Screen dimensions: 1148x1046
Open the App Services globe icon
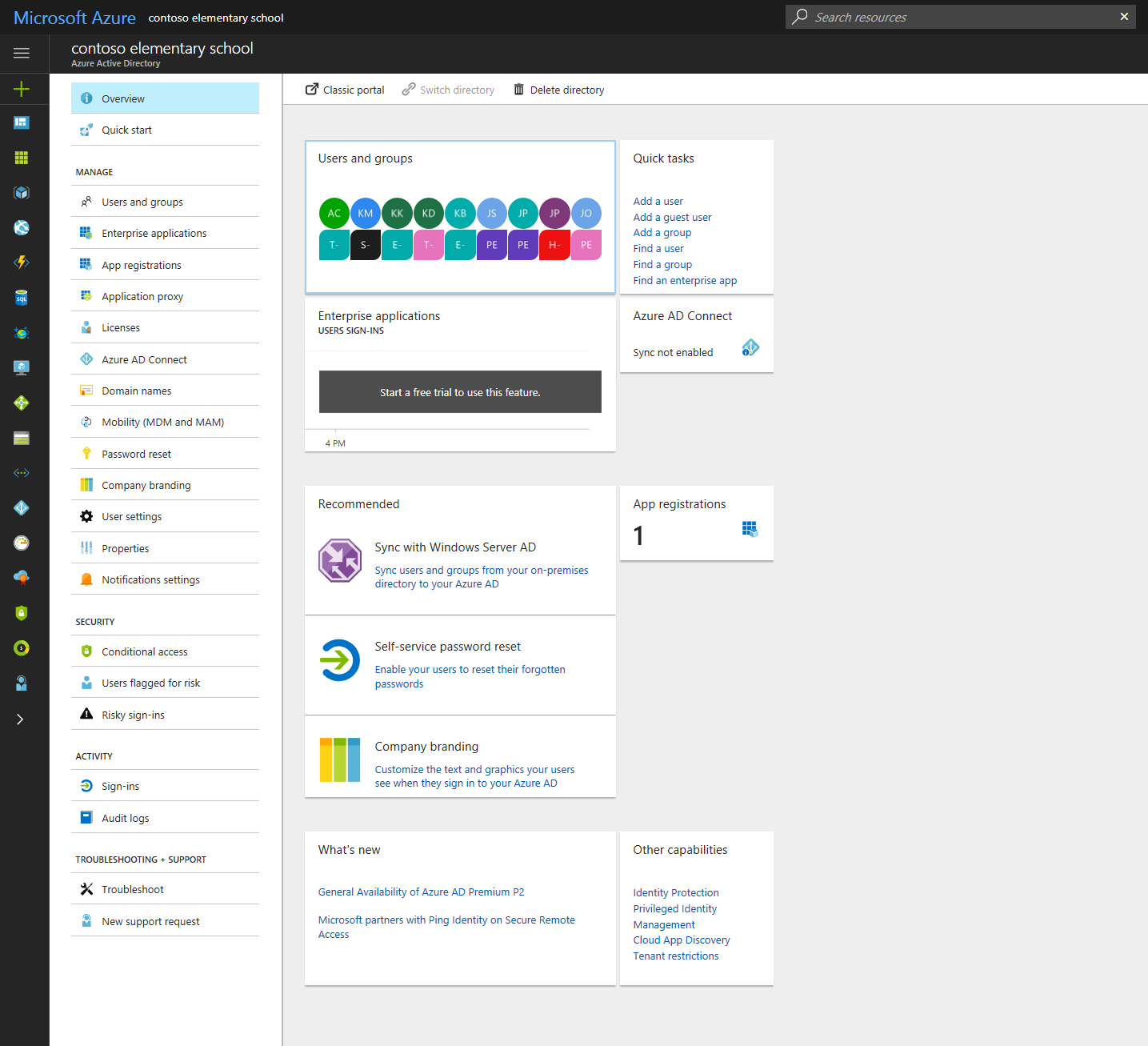click(x=22, y=228)
